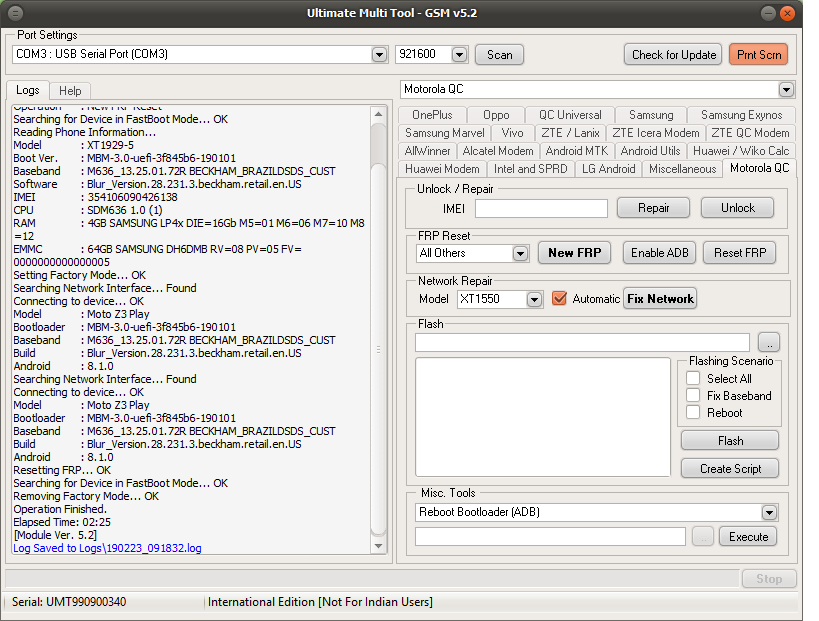Click the Unlock button
819x621 pixels.
pos(738,208)
